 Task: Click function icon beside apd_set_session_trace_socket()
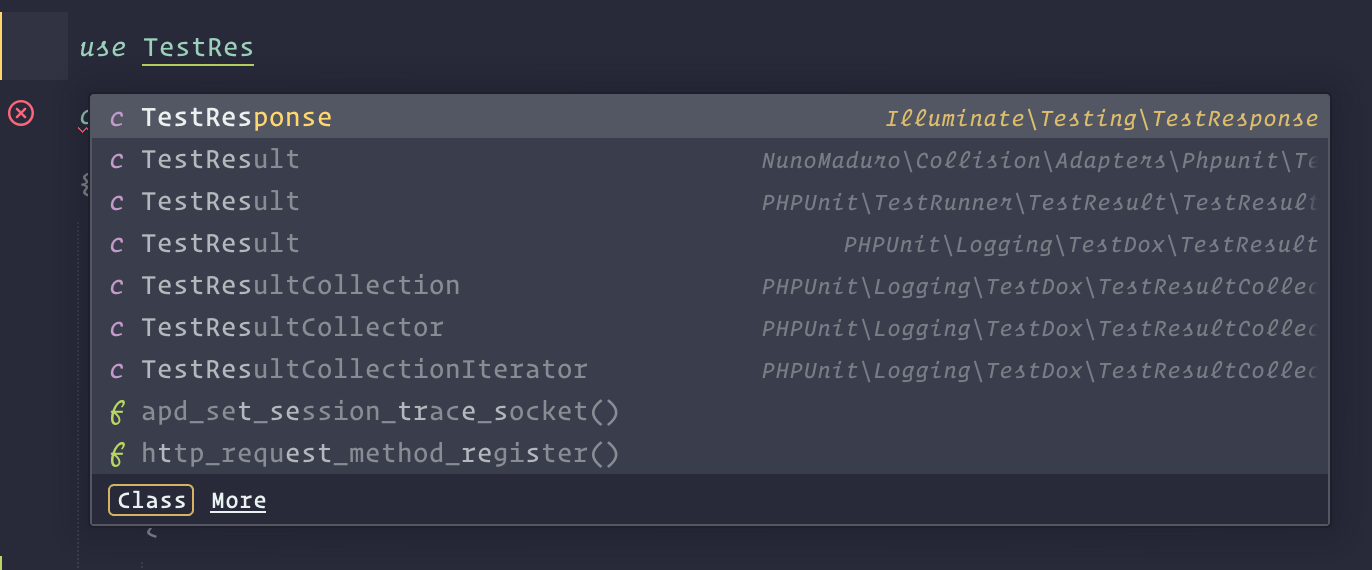pos(117,412)
